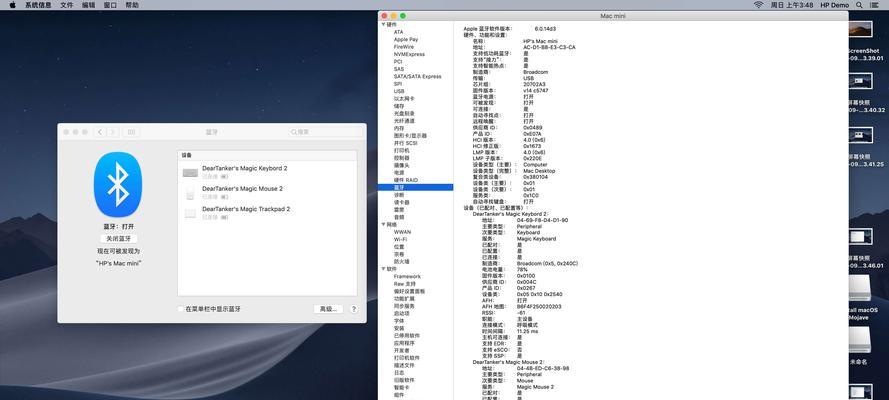Open Spotlight search icon

pos(860,5)
